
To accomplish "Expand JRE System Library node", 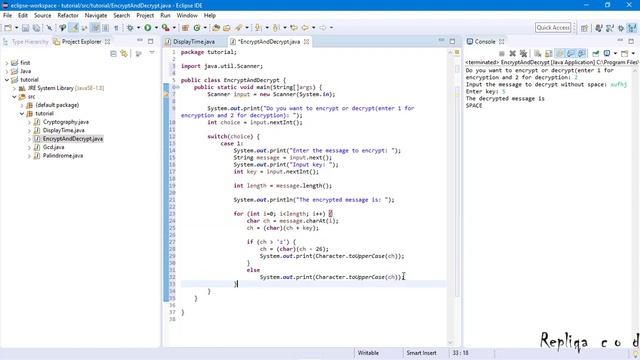I will click(14, 88).
